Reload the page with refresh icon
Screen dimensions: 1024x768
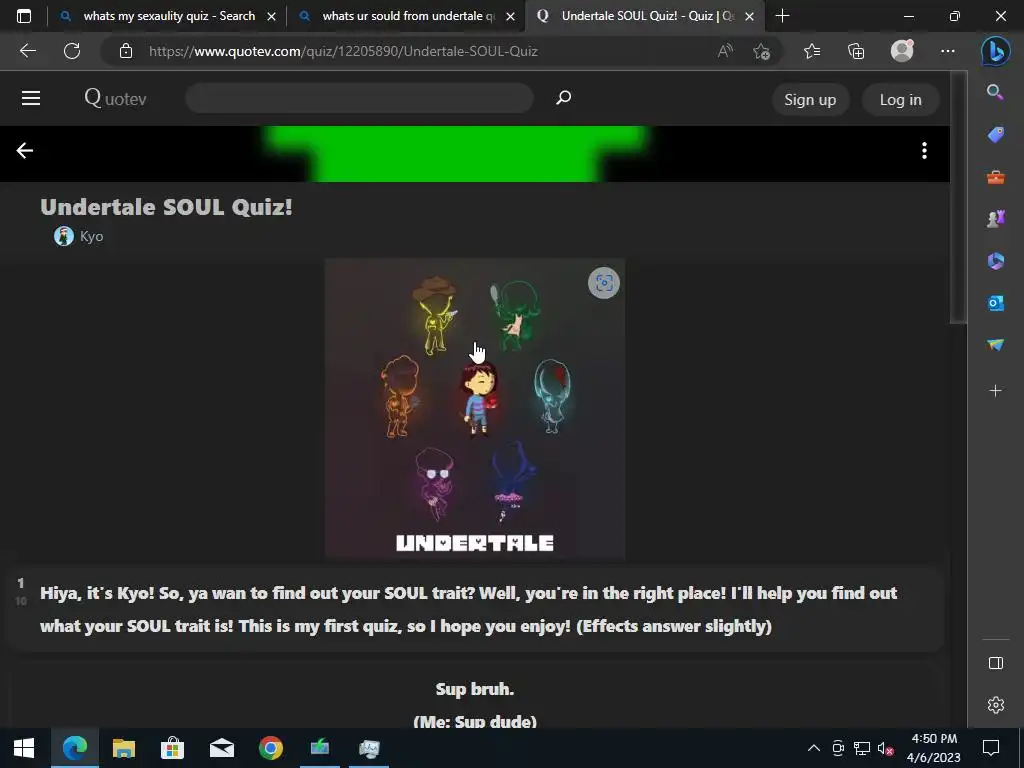pyautogui.click(x=72, y=51)
